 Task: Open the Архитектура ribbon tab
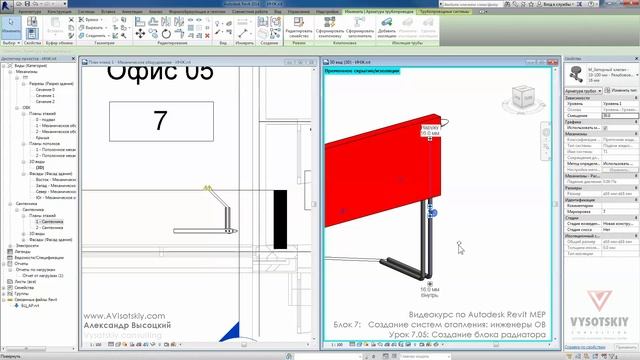pyautogui.click(x=30, y=11)
